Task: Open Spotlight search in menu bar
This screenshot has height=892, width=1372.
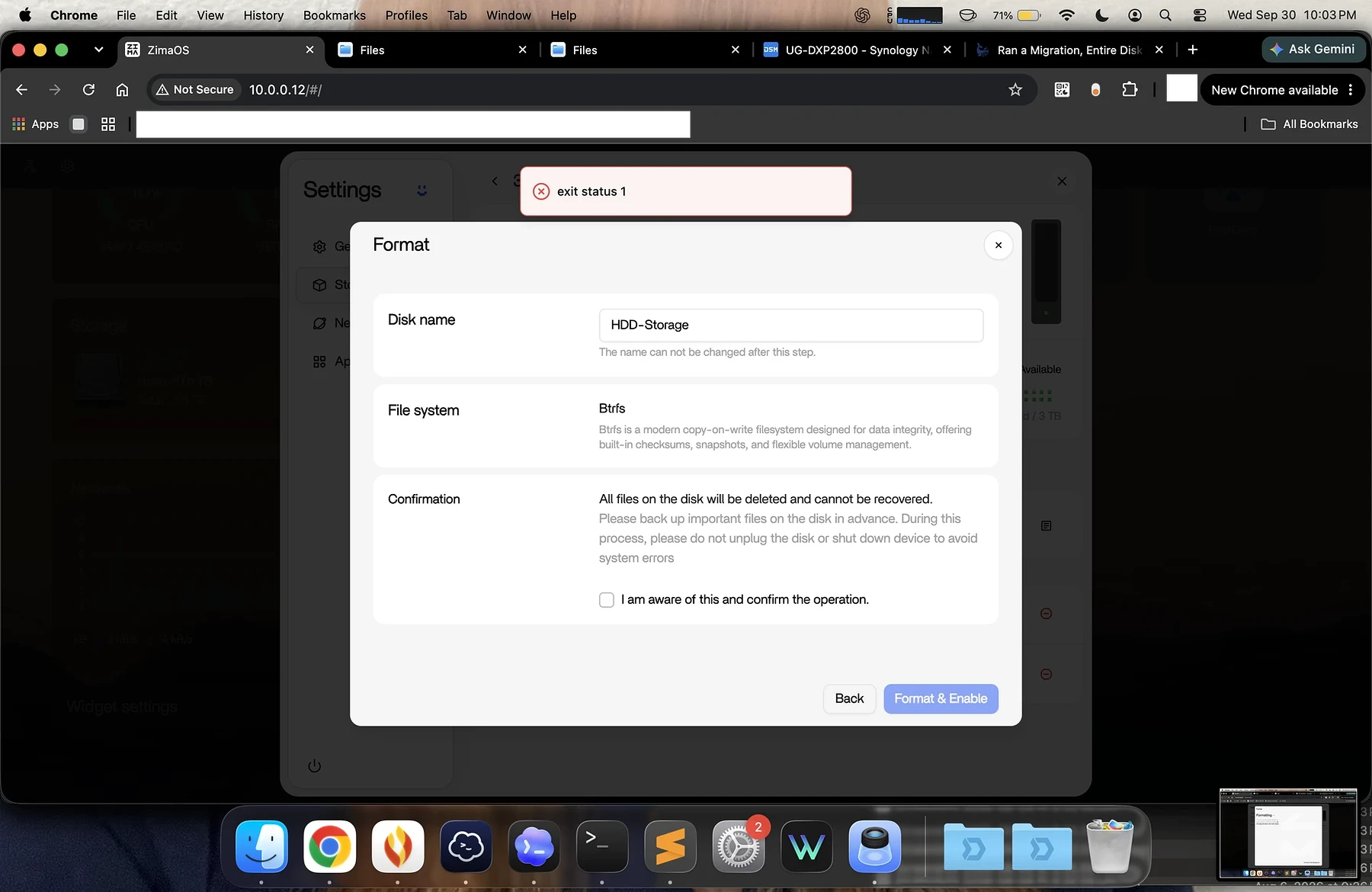Action: pyautogui.click(x=1165, y=15)
